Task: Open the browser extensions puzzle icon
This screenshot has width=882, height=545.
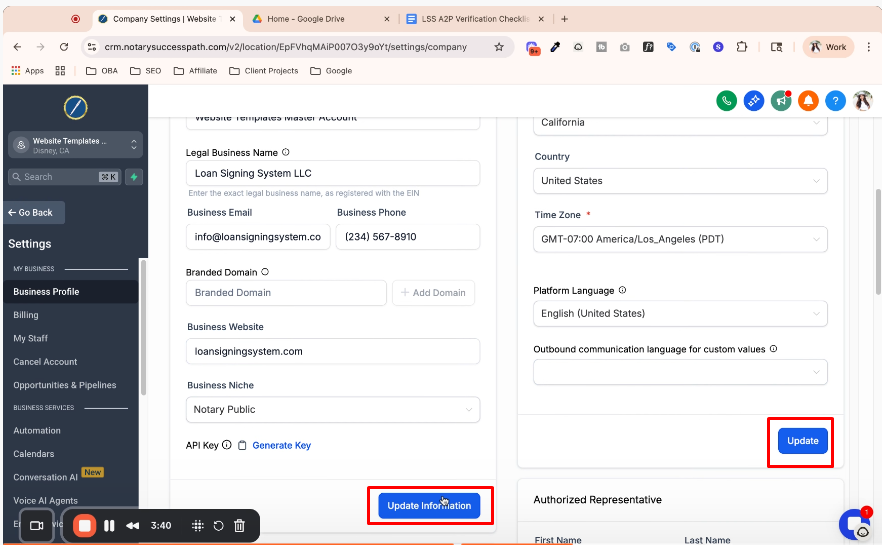Action: pos(741,47)
